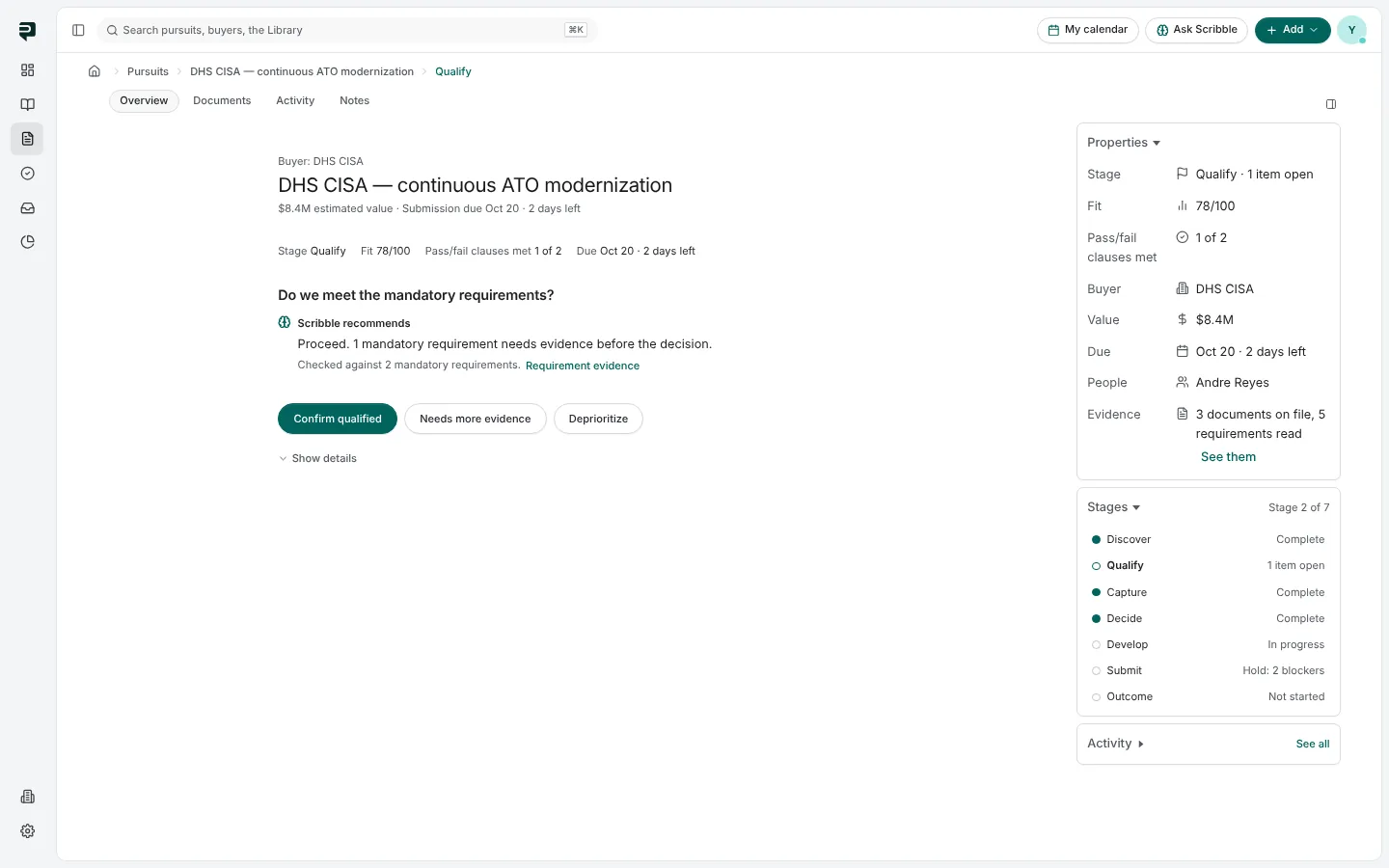Click the flag icon next to Stage
Viewport: 1389px width, 868px height.
tap(1182, 174)
